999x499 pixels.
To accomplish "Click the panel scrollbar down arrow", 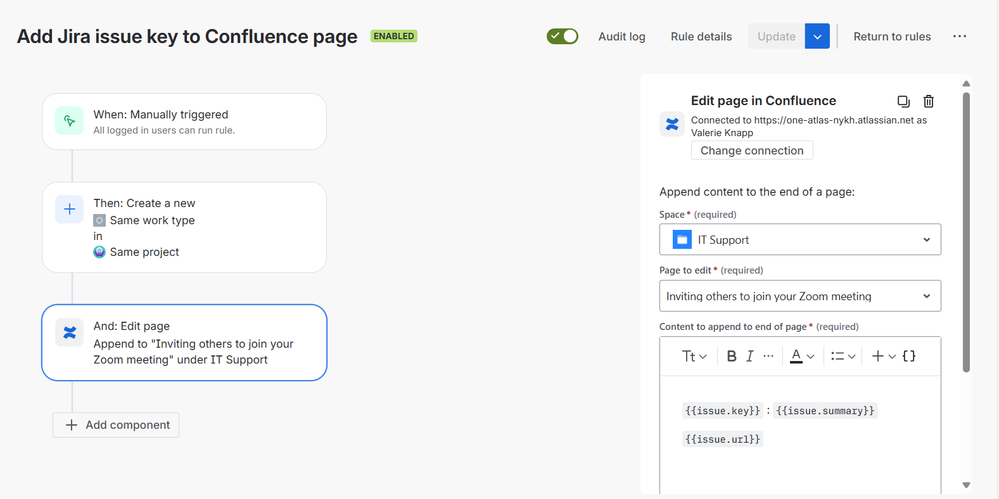I will click(x=966, y=485).
